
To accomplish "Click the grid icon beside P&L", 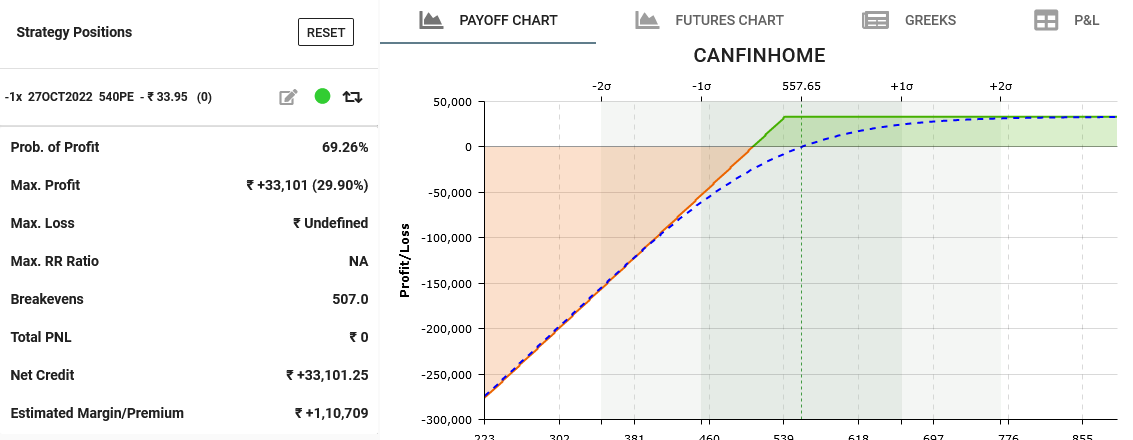I will (x=1046, y=20).
